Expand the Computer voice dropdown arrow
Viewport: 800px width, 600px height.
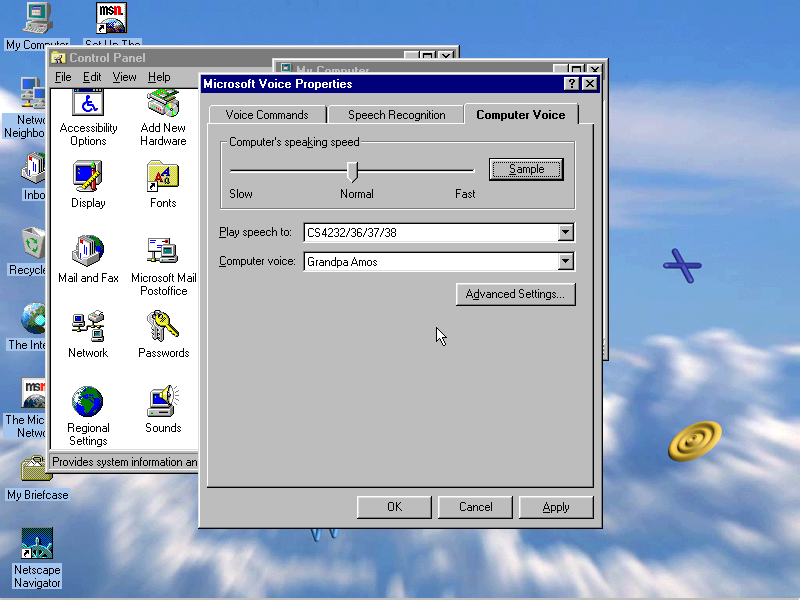click(566, 262)
